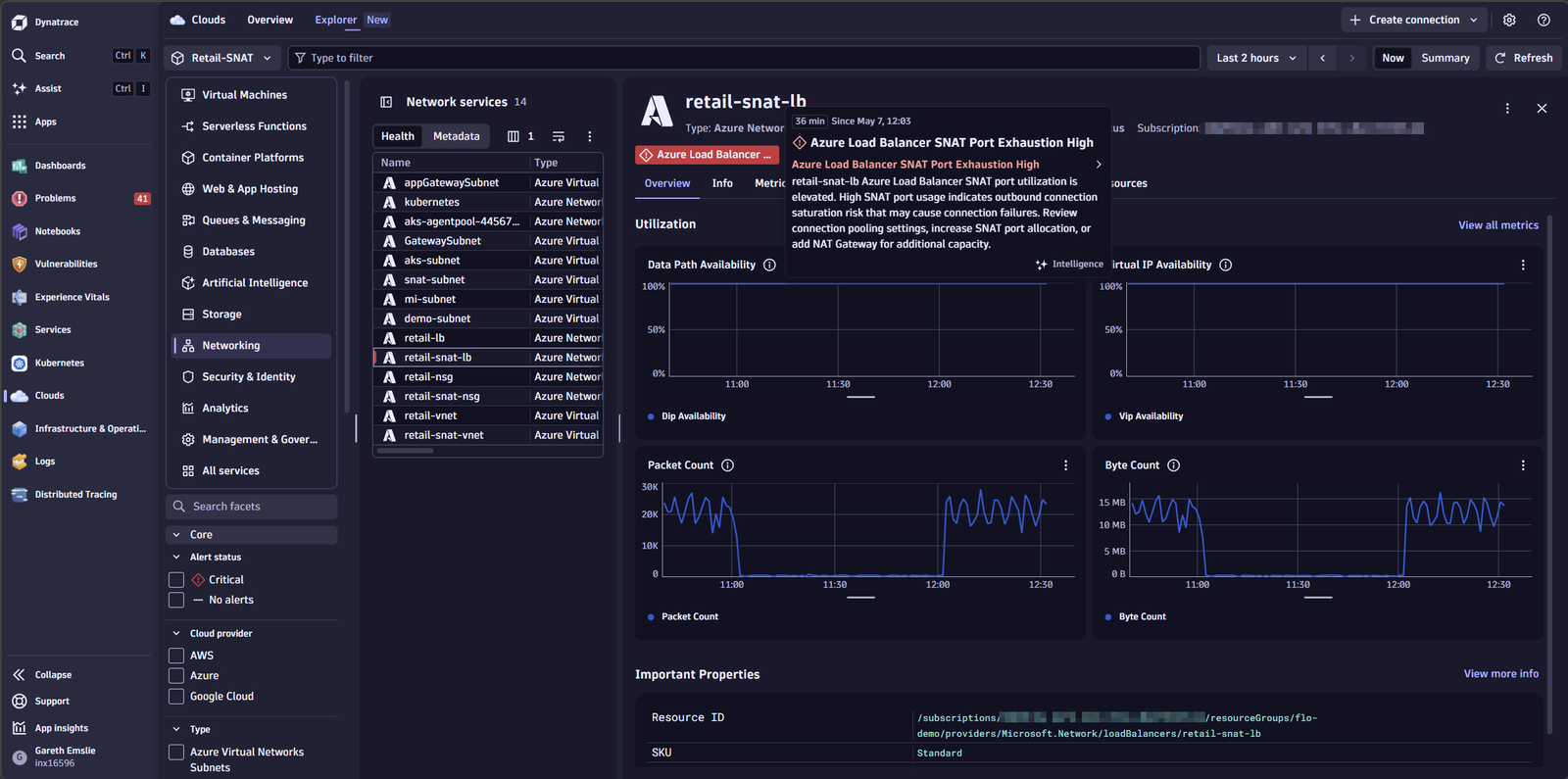Open Byte Count chart options menu
1568x779 pixels.
[1523, 465]
